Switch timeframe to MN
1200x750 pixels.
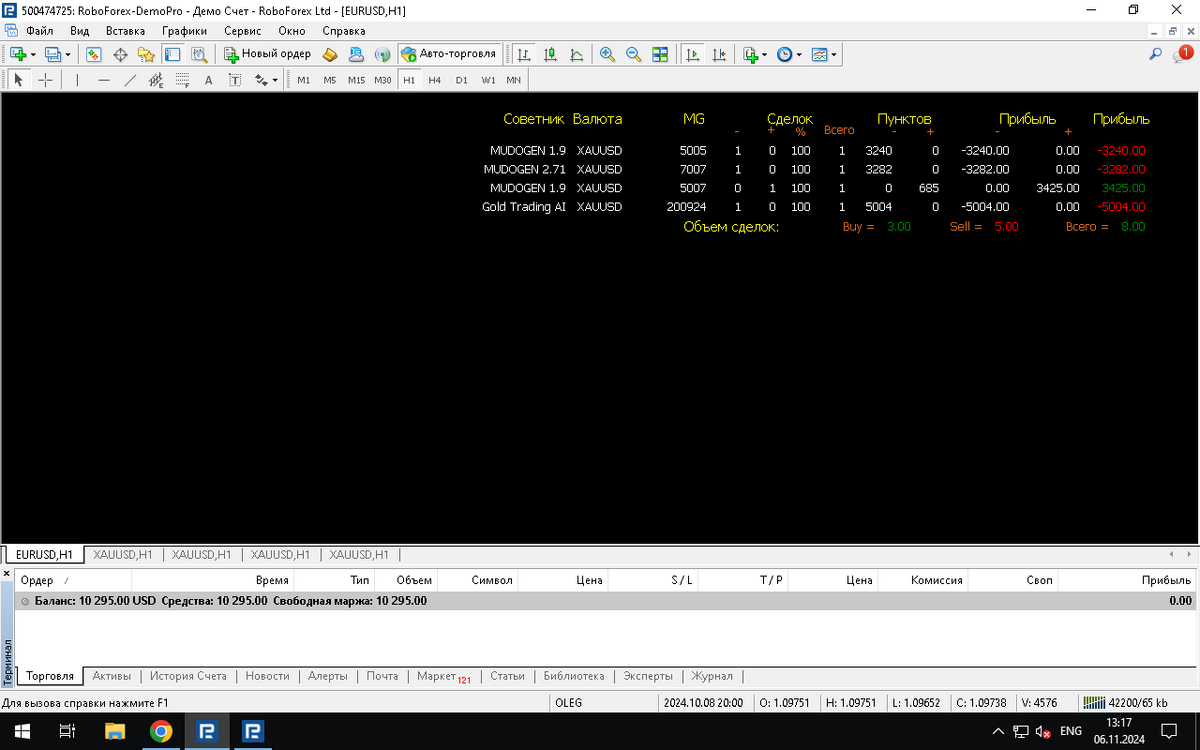[513, 80]
